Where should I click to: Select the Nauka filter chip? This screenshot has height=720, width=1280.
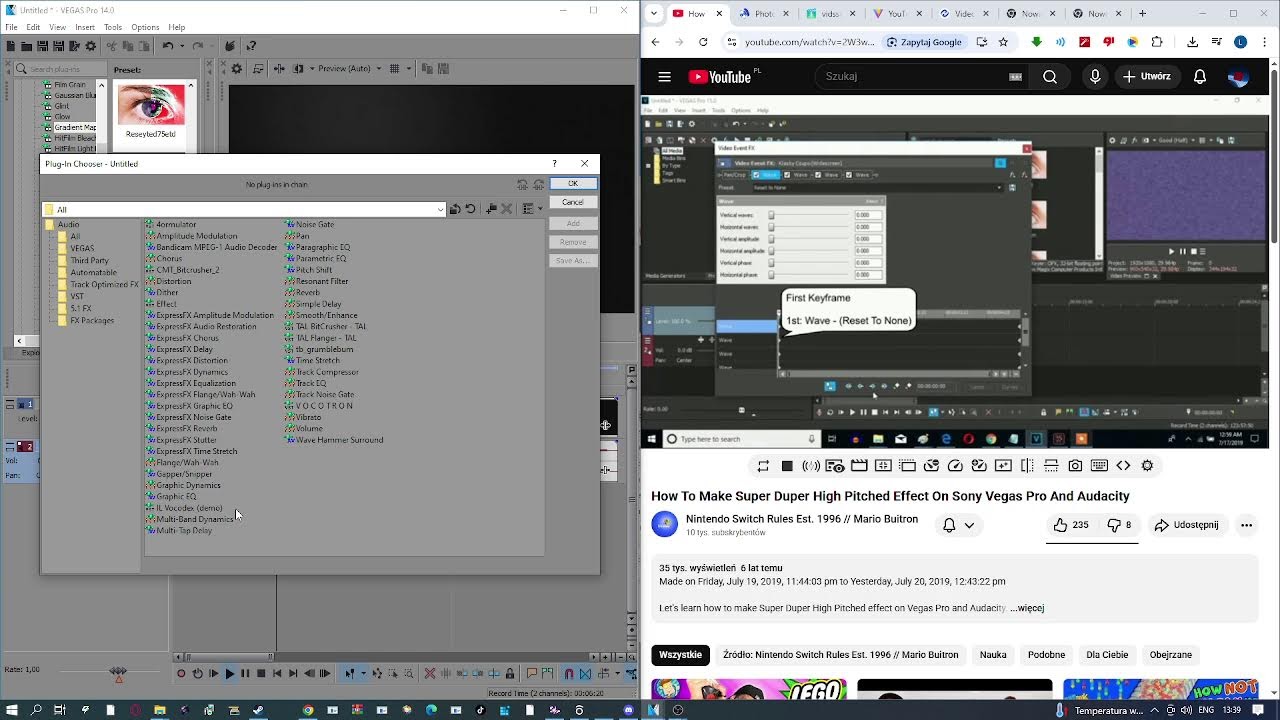993,655
